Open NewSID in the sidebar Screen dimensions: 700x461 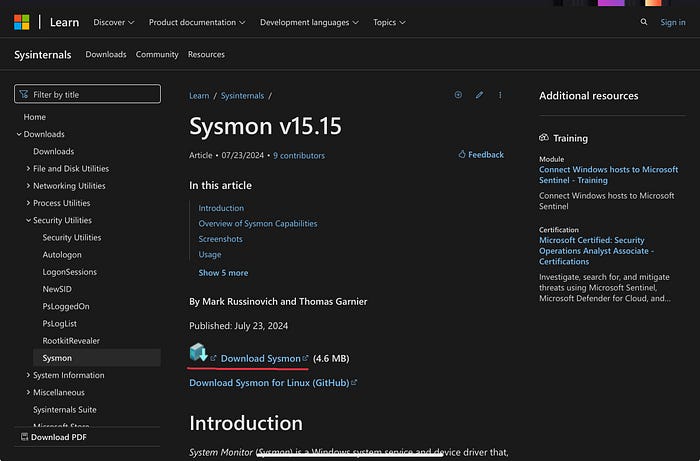tap(57, 289)
